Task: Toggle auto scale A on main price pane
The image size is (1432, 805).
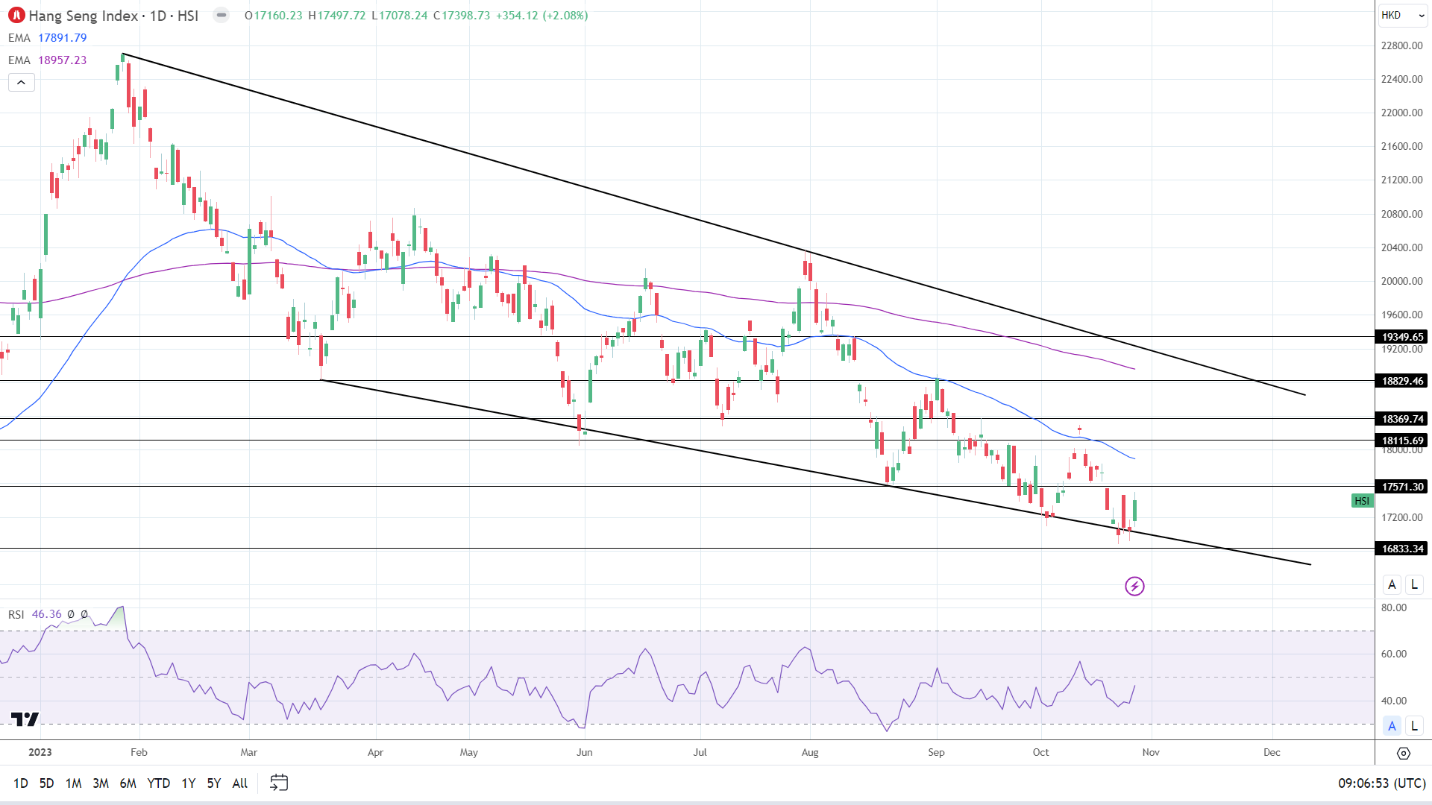Action: tap(1391, 584)
